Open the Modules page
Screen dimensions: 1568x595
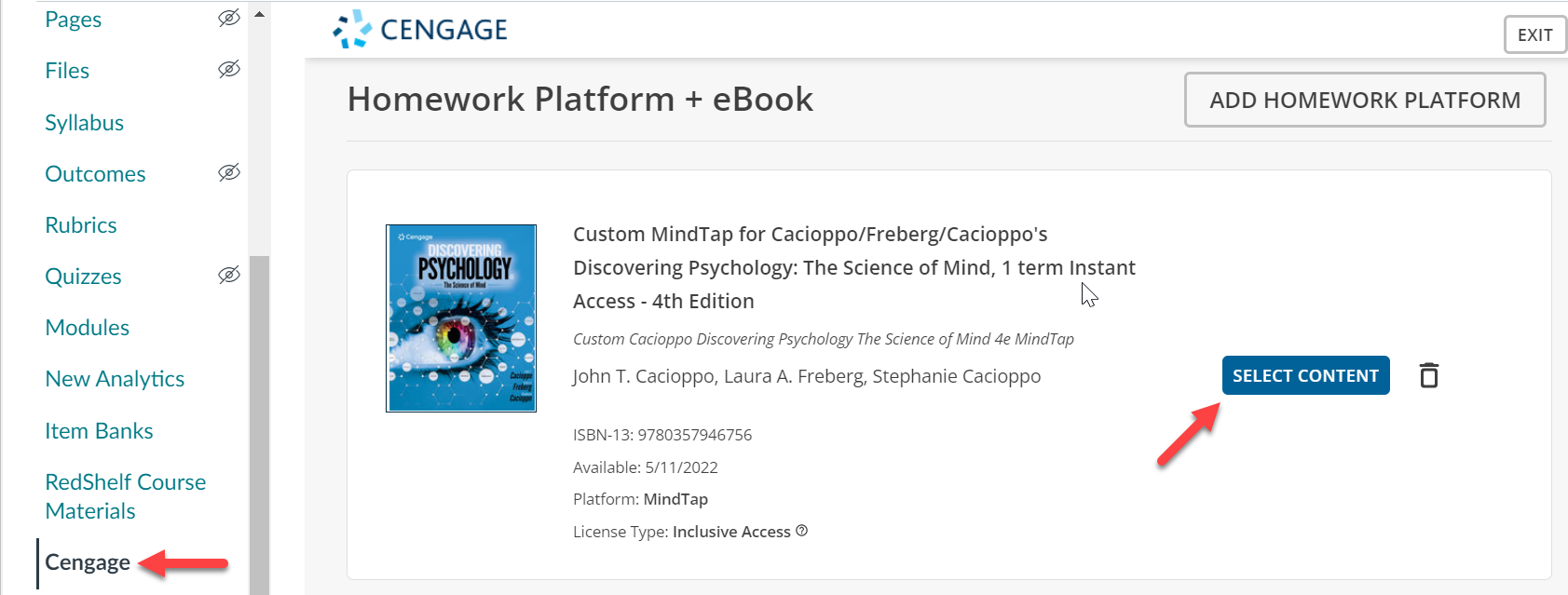(x=87, y=328)
